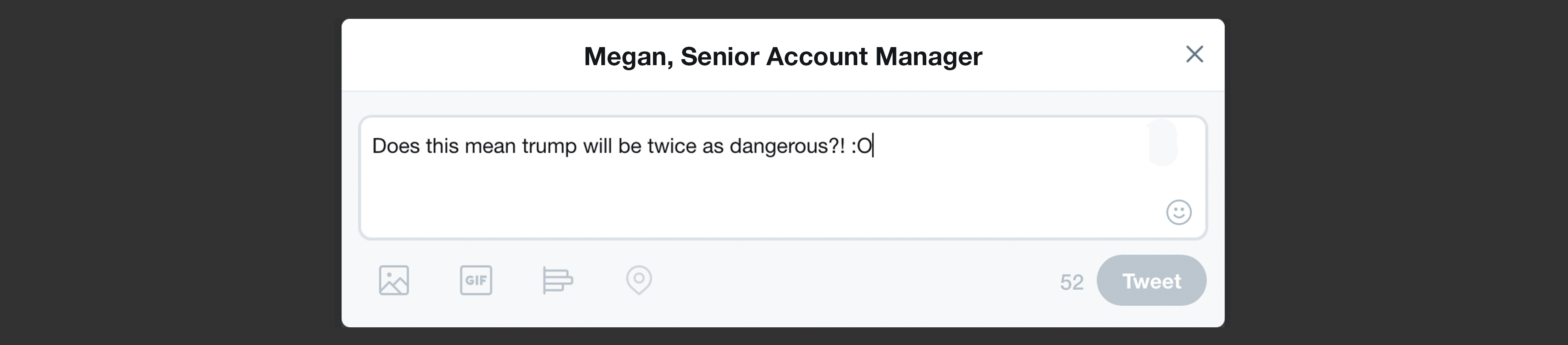Click the character counter showing 52
The image size is (1568, 345).
coord(1071,282)
